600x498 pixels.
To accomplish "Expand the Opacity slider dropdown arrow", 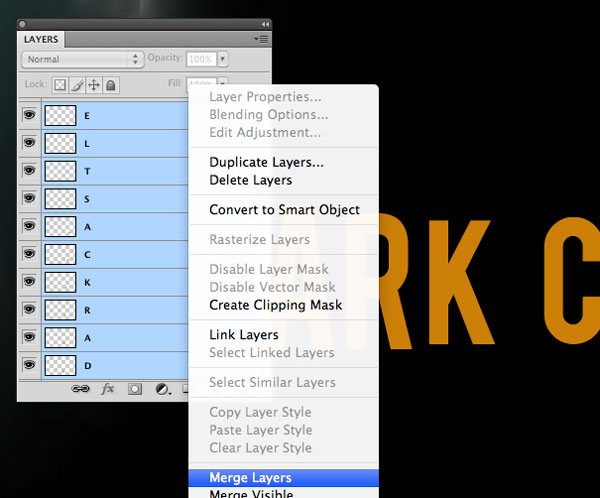I will point(224,59).
